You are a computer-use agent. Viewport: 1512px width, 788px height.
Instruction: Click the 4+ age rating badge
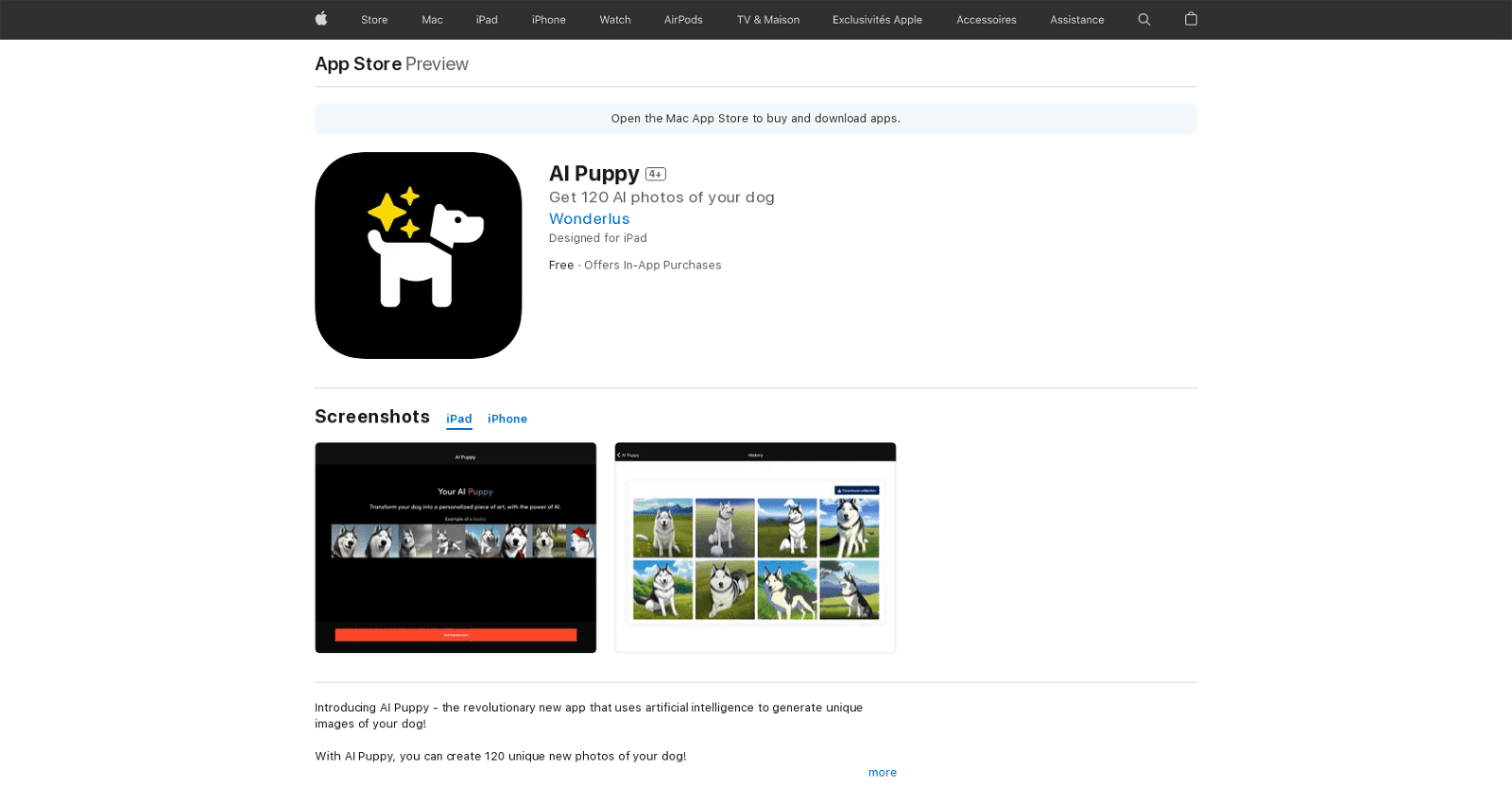click(656, 174)
